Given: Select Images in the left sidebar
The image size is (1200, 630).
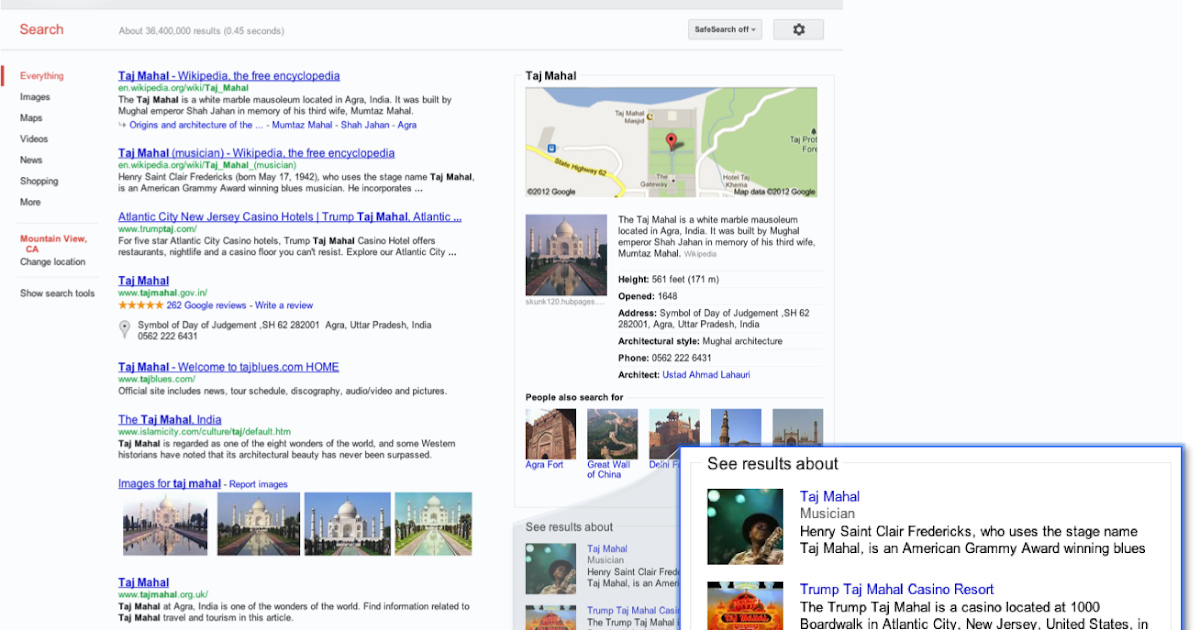Looking at the screenshot, I should click(x=35, y=97).
